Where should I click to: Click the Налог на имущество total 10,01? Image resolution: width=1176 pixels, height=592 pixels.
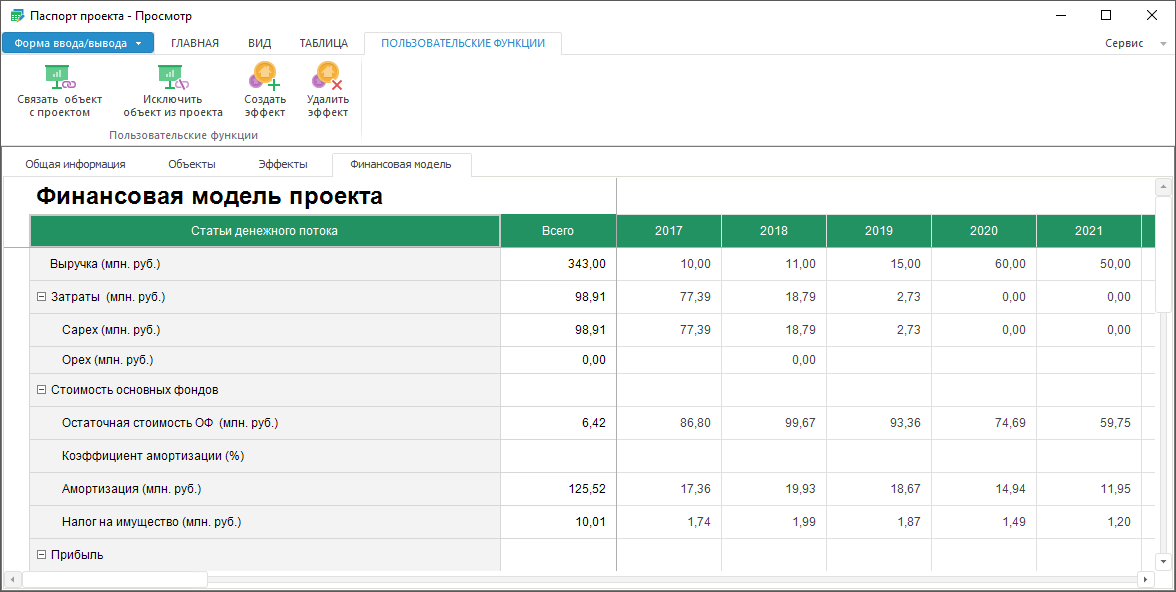click(558, 522)
